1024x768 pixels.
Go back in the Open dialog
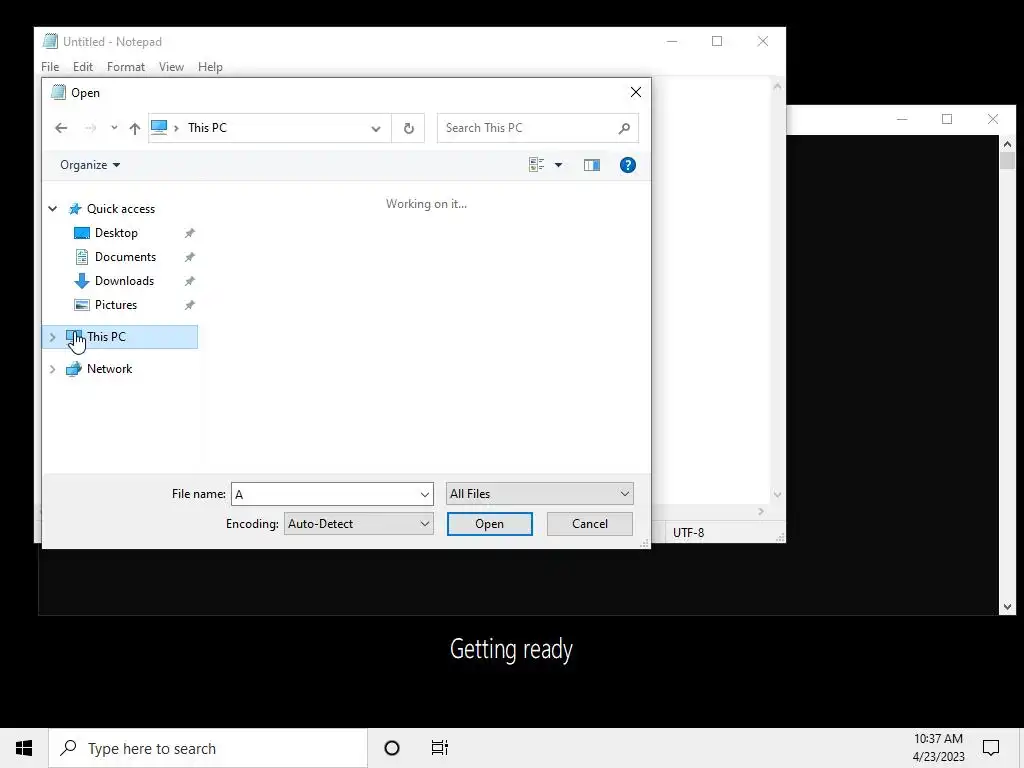coord(61,128)
